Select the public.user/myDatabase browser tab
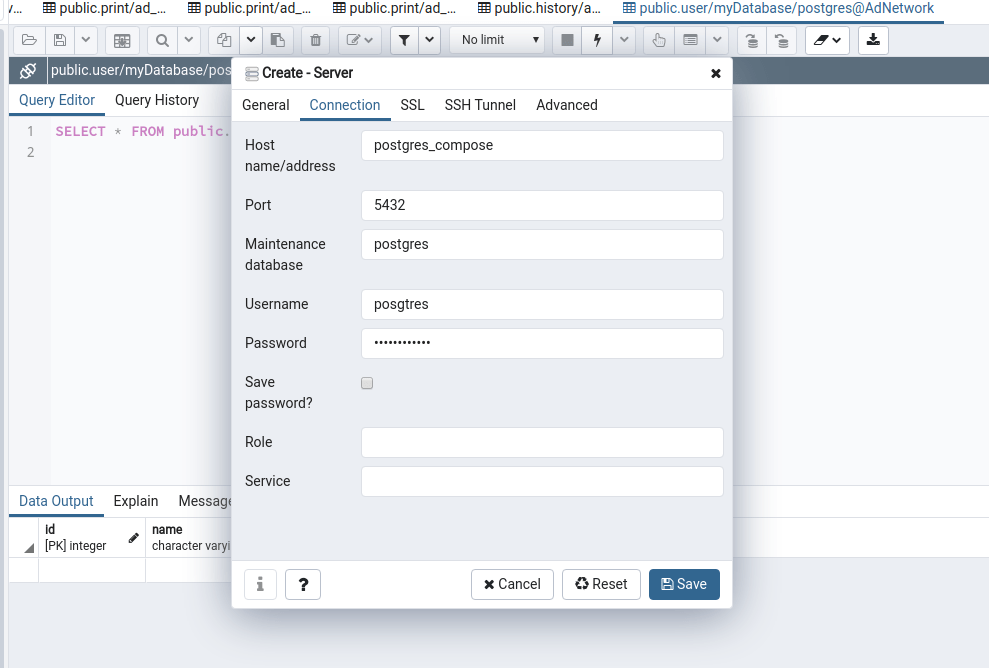Image resolution: width=989 pixels, height=668 pixels. pos(778,9)
